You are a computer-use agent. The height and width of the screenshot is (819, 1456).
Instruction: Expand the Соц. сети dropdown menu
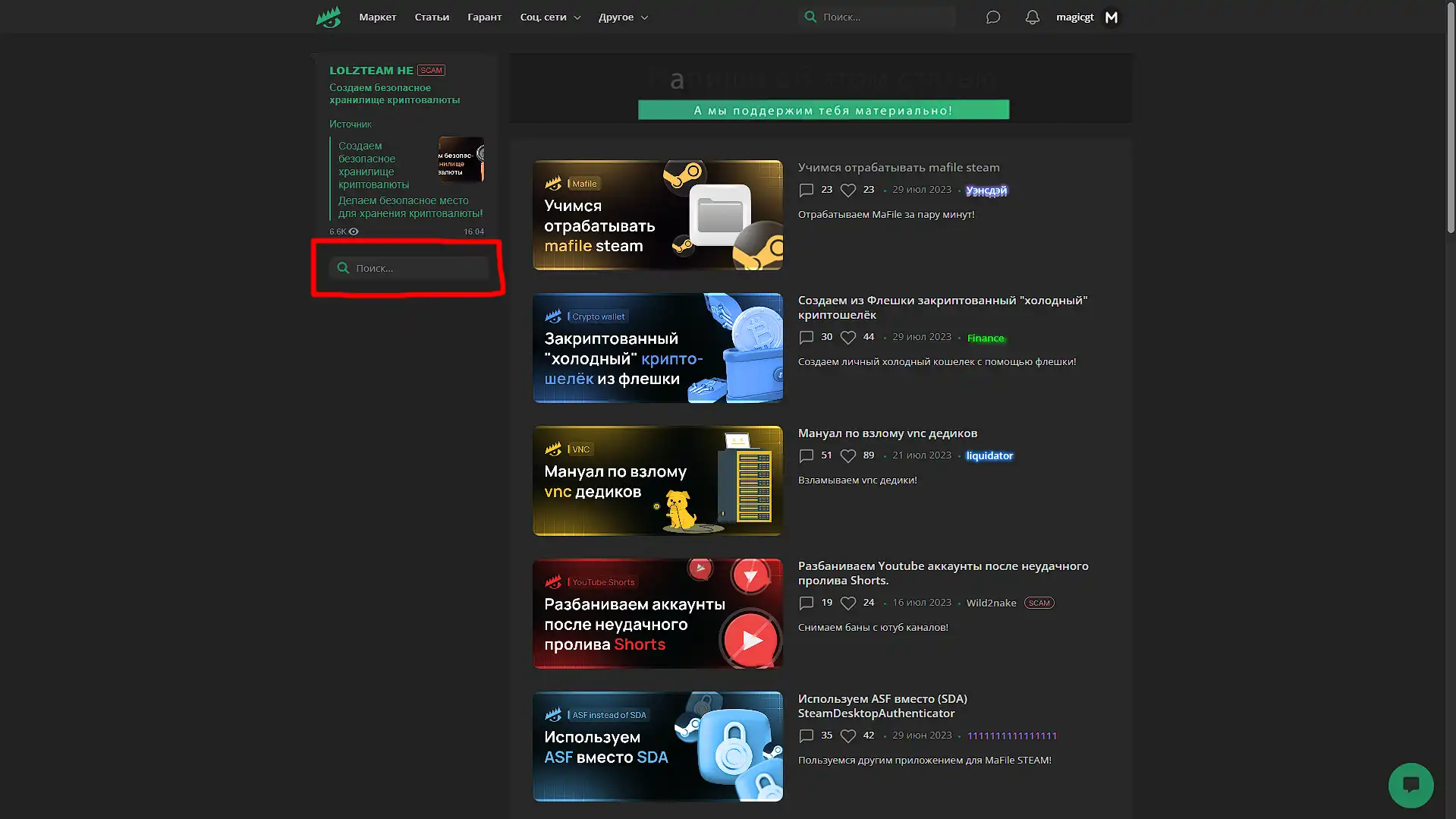(550, 17)
